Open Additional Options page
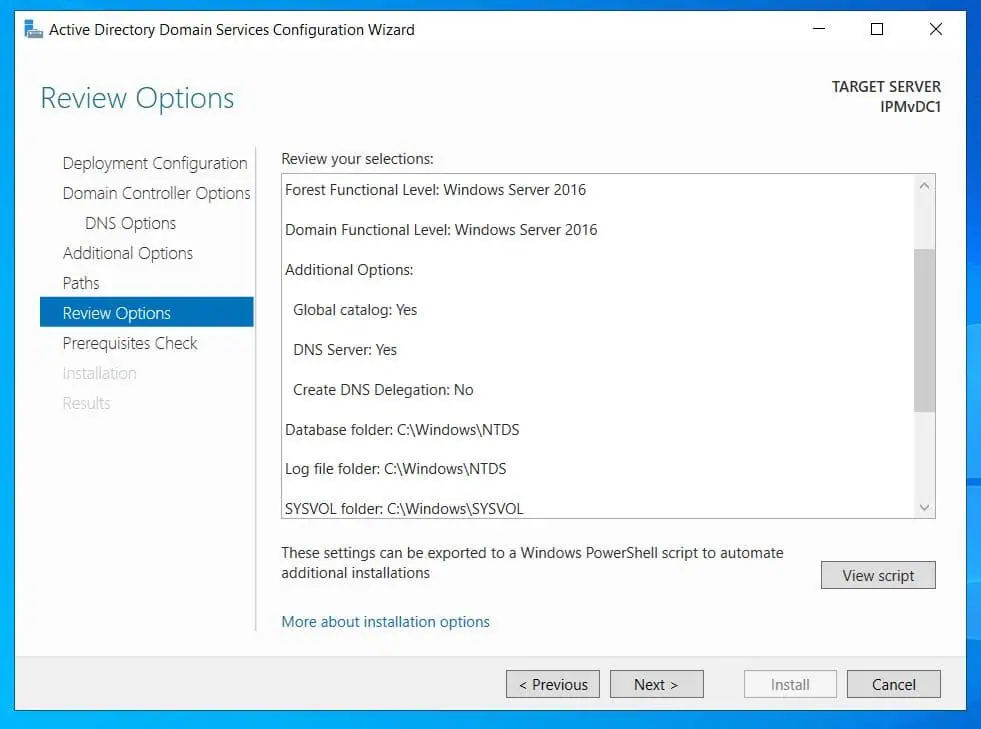 [x=128, y=253]
